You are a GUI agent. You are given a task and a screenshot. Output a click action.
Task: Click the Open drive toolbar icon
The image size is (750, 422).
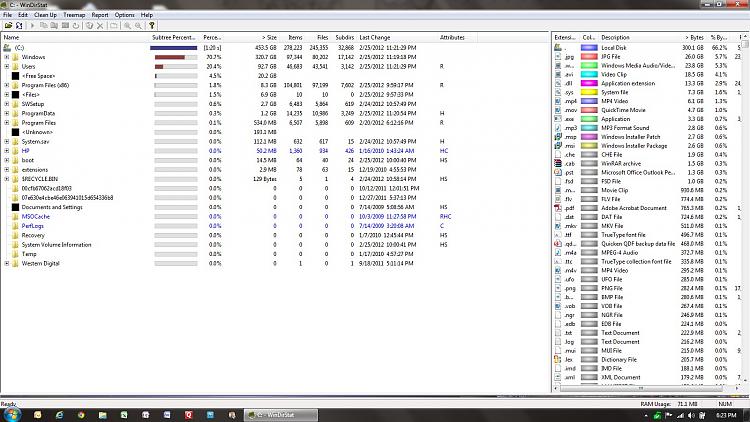click(8, 25)
